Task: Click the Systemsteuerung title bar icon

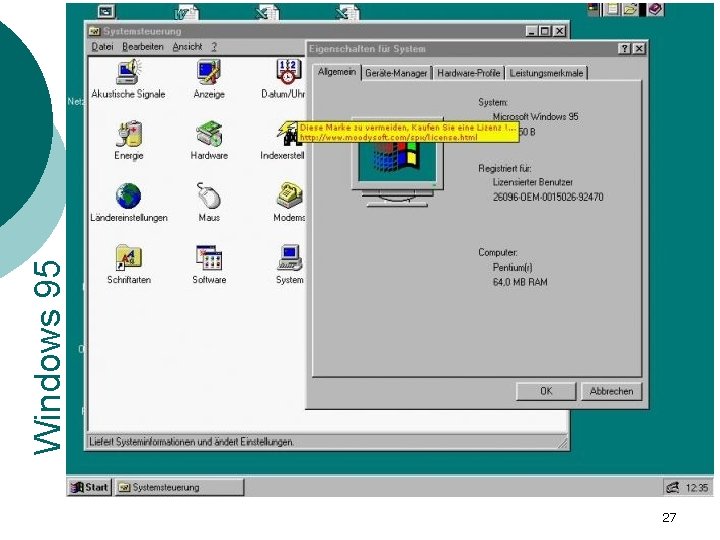Action: click(x=94, y=31)
